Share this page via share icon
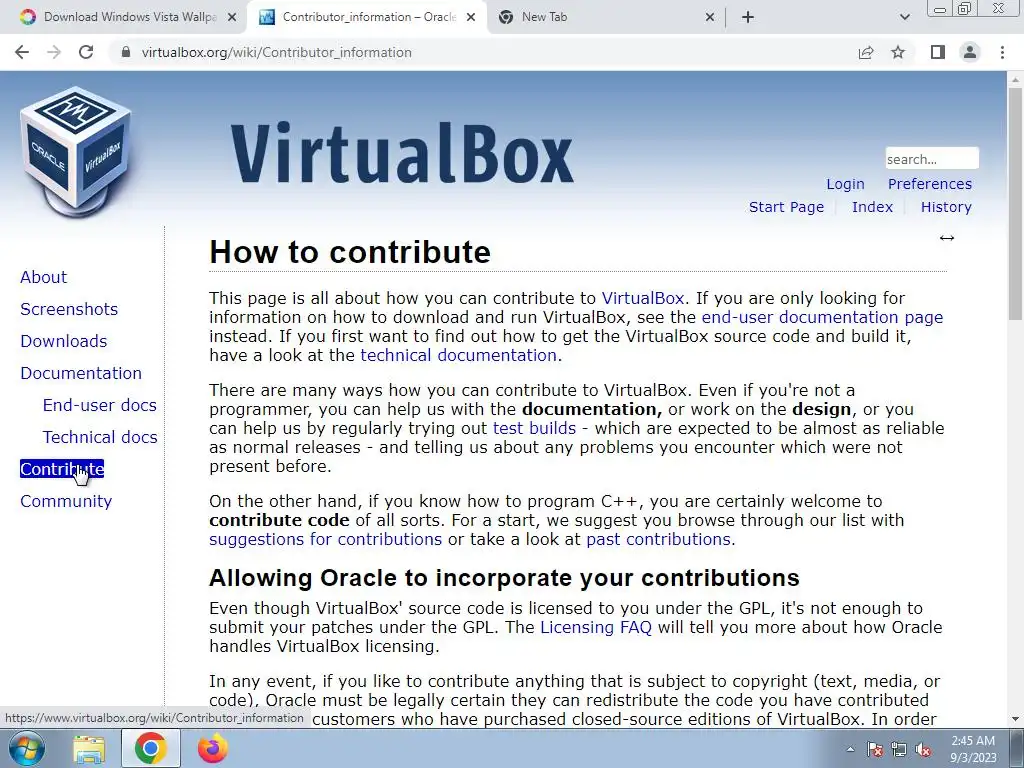Screen dimensions: 1024x768 (x=866, y=52)
